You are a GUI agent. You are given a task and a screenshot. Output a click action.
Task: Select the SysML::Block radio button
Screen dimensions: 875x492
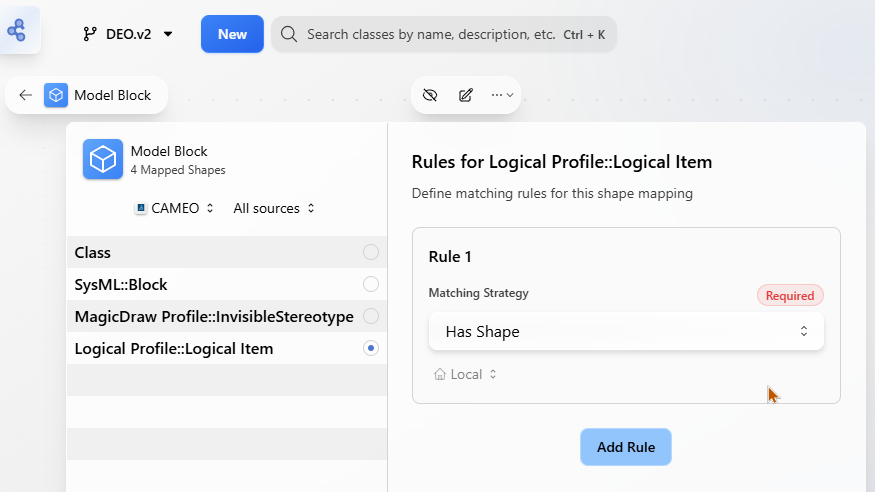click(x=371, y=284)
